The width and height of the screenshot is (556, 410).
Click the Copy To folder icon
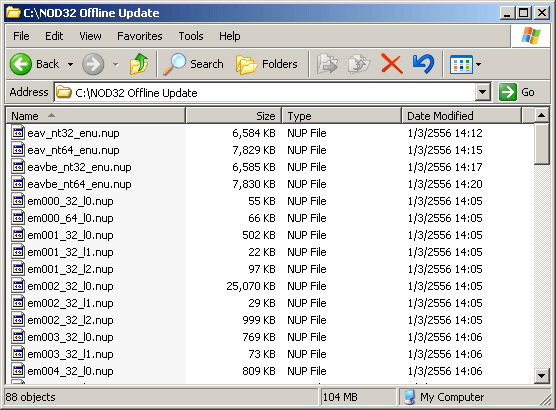point(358,64)
